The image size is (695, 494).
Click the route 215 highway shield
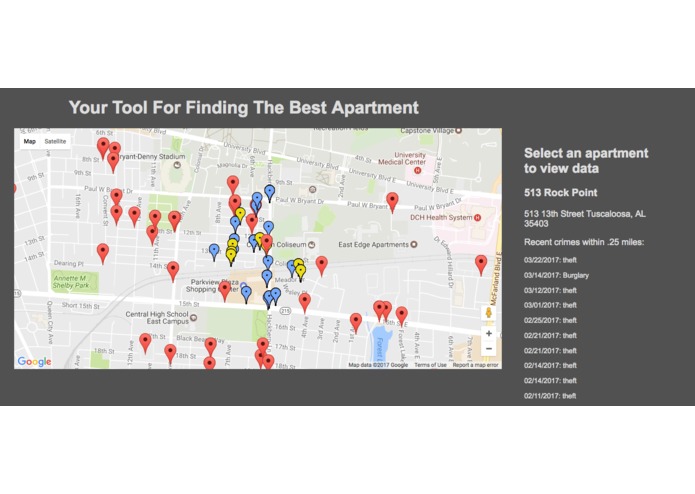(x=285, y=311)
